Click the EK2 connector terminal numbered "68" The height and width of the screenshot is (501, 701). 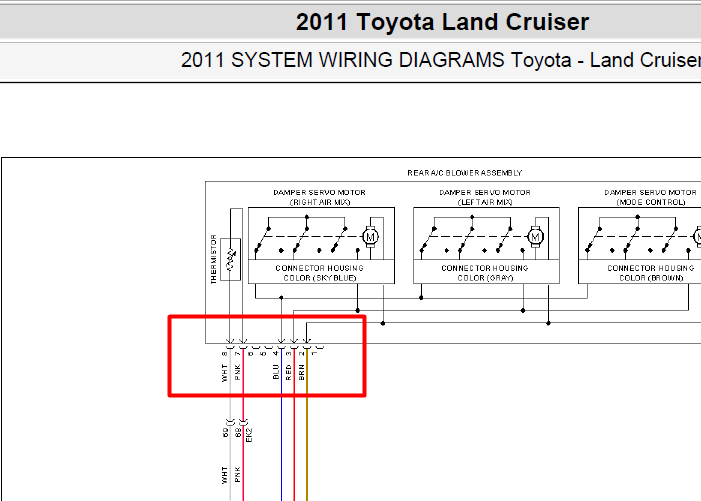(238, 433)
